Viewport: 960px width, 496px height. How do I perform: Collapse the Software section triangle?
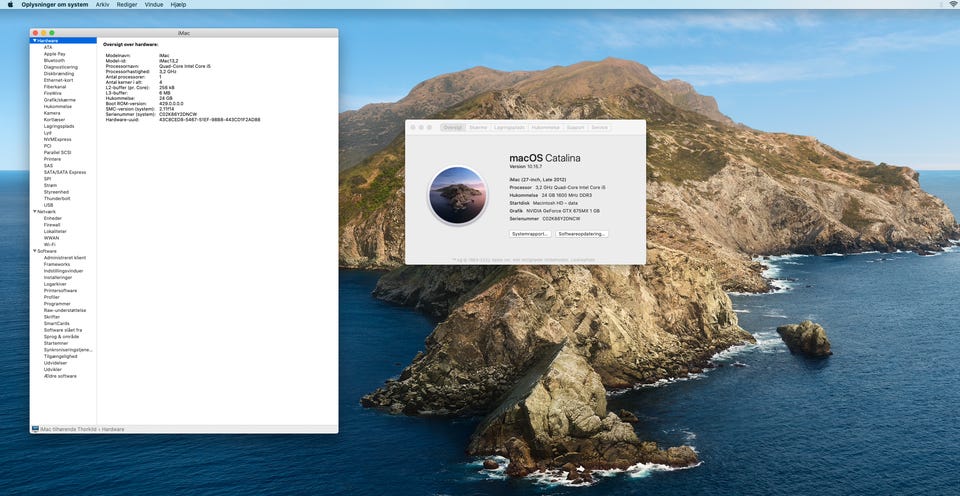34,251
